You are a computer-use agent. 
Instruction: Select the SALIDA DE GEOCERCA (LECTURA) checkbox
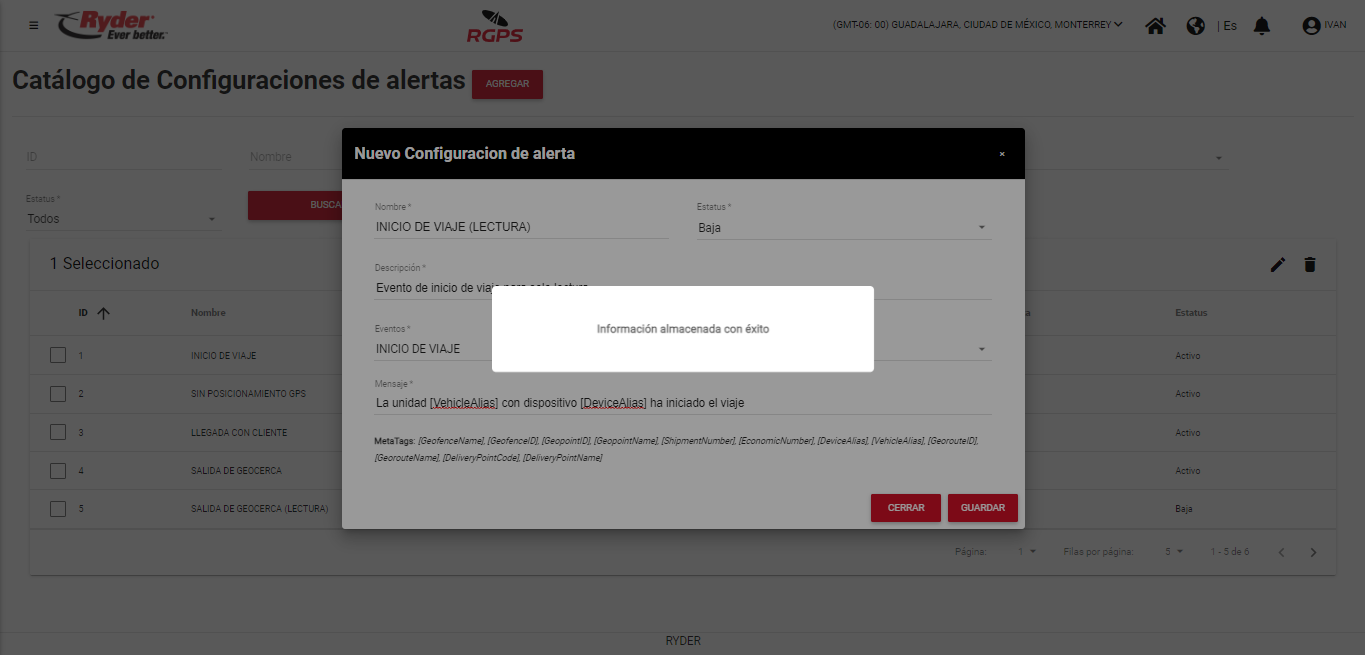(x=58, y=508)
